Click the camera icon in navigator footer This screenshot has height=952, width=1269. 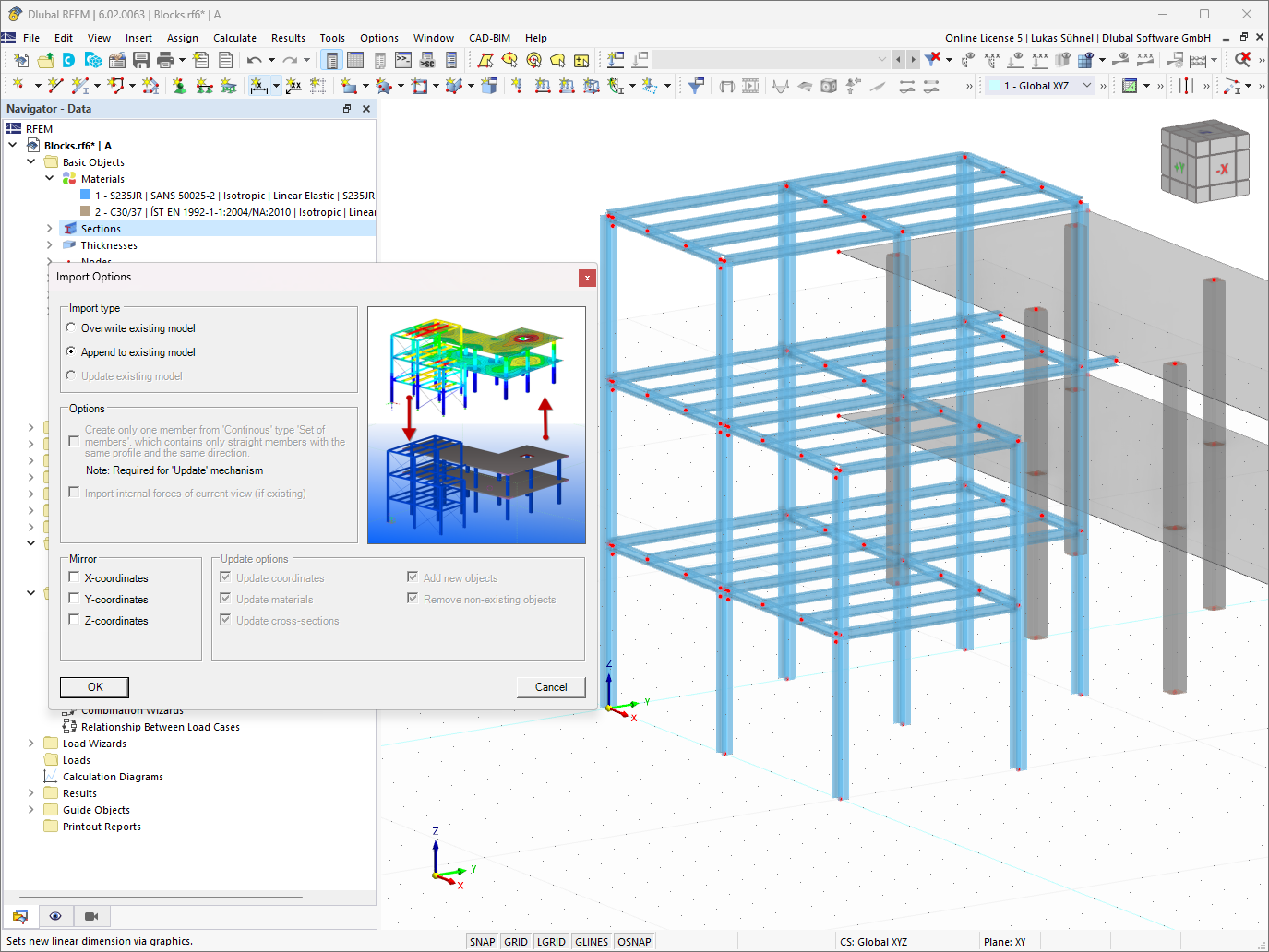coord(91,916)
